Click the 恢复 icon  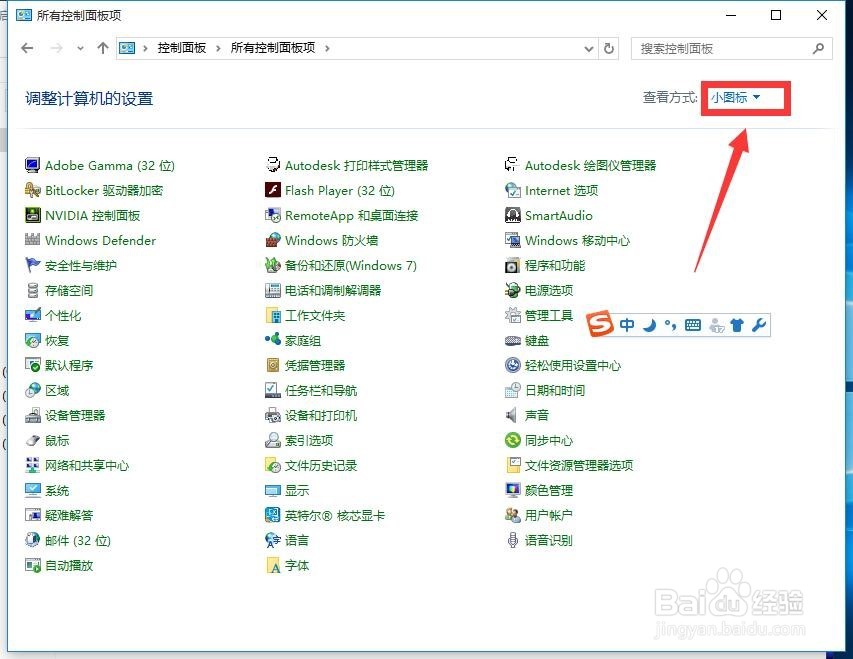33,340
